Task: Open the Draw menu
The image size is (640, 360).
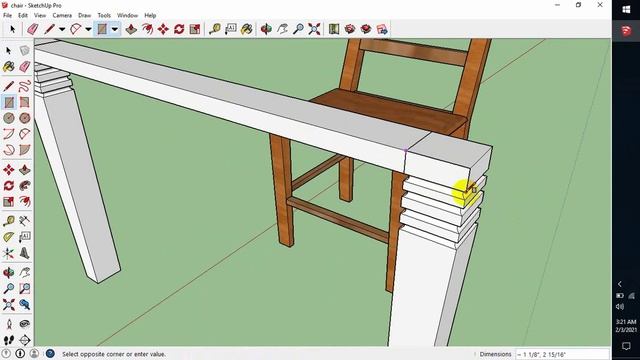Action: [84, 15]
